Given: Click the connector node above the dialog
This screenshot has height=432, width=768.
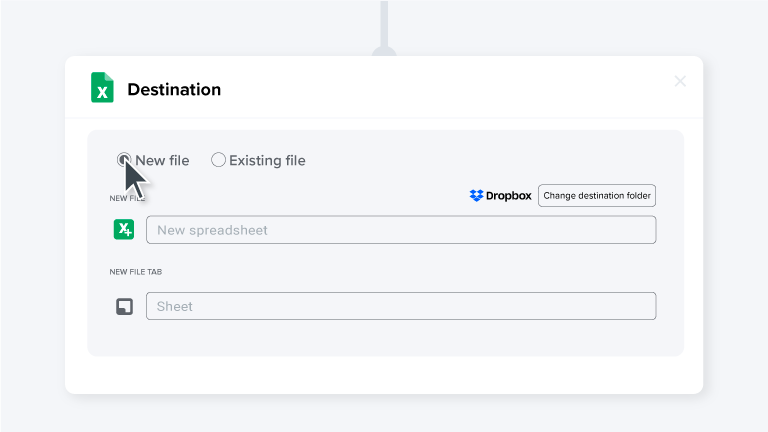Looking at the screenshot, I should [x=384, y=51].
